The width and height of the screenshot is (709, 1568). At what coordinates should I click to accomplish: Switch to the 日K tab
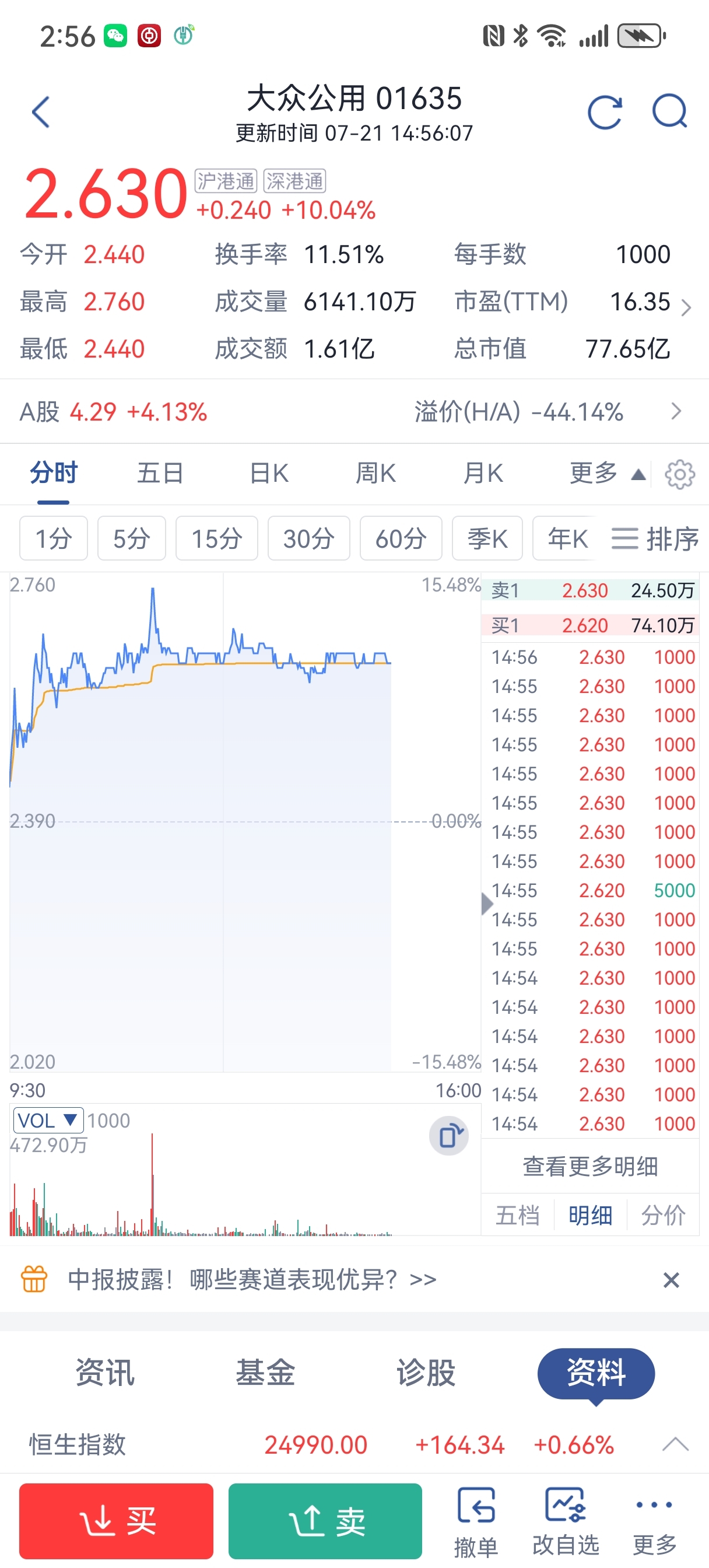tap(269, 474)
